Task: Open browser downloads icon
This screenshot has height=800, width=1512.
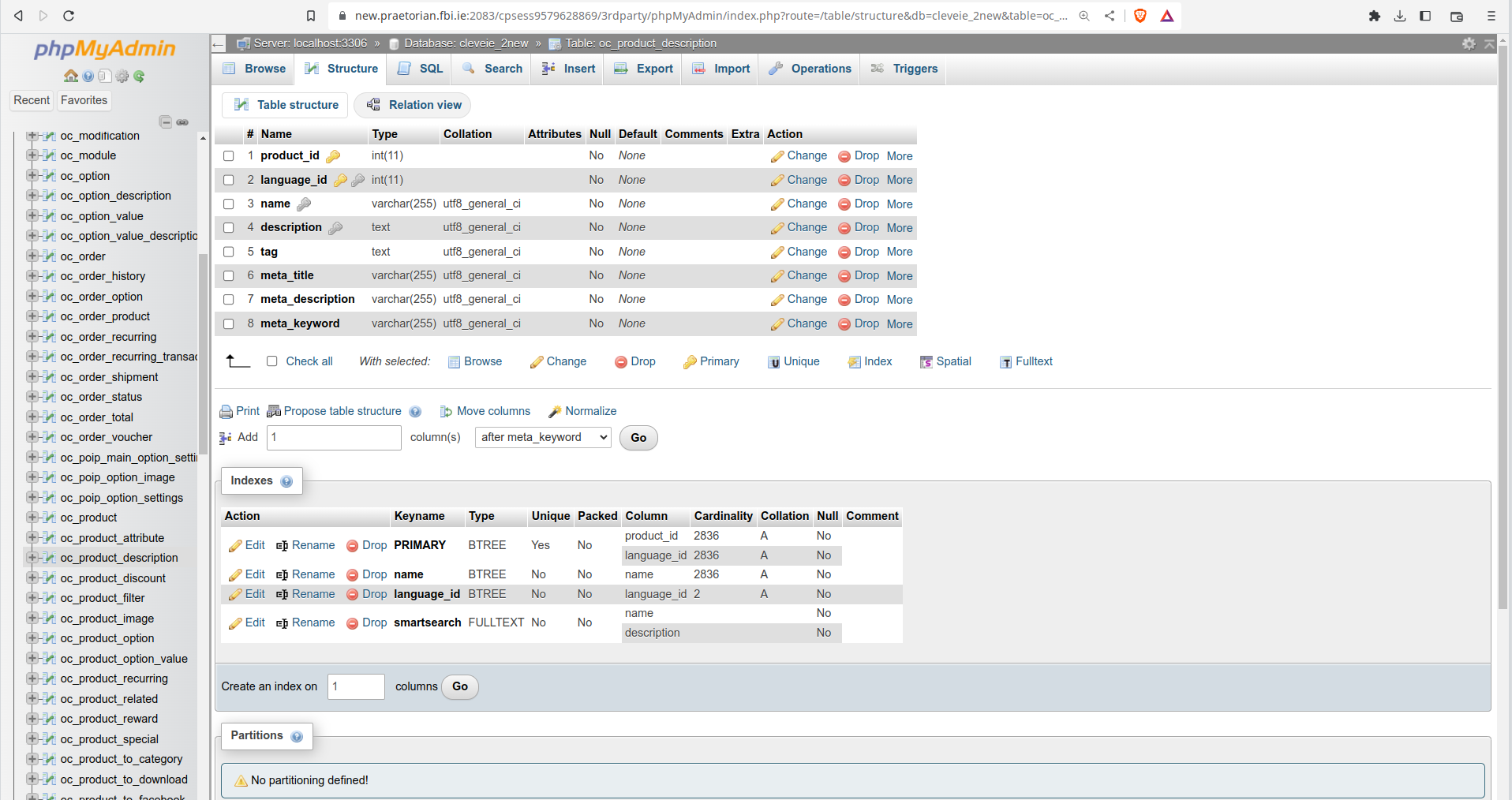Action: [1400, 16]
